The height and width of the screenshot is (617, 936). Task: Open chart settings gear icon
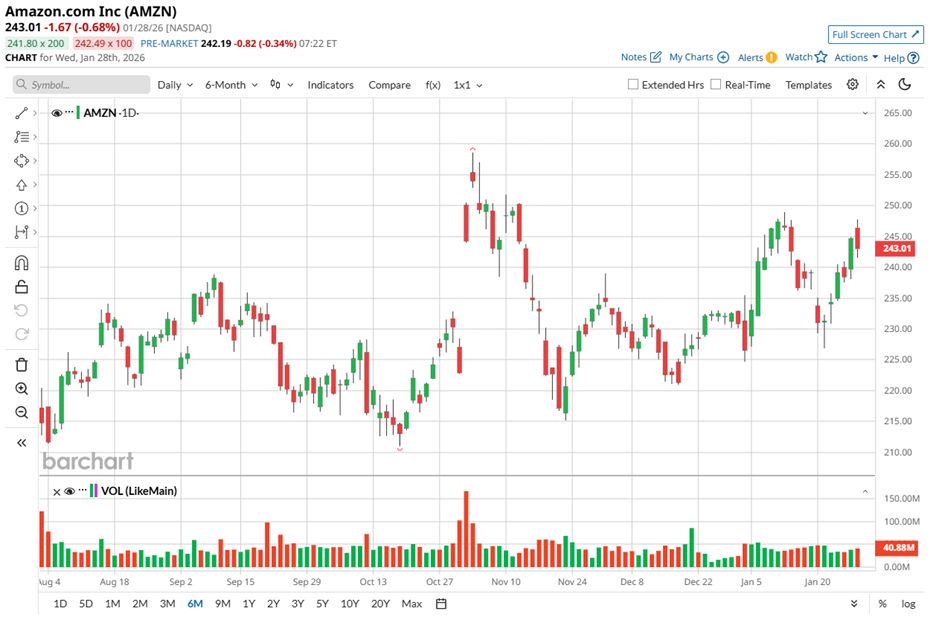pos(853,85)
